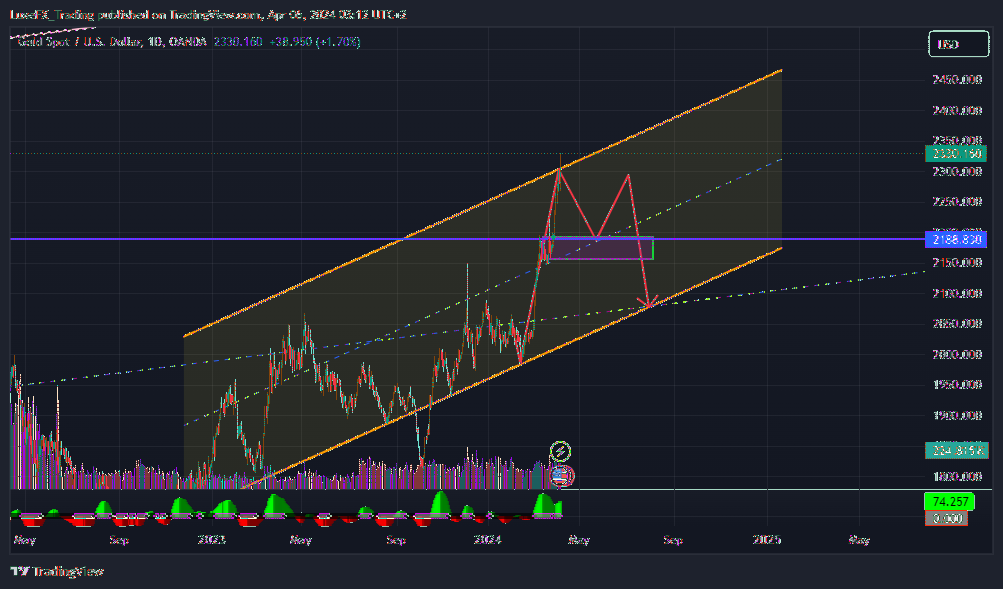
Task: Select the blue 2188.830 price tag
Action: click(956, 240)
